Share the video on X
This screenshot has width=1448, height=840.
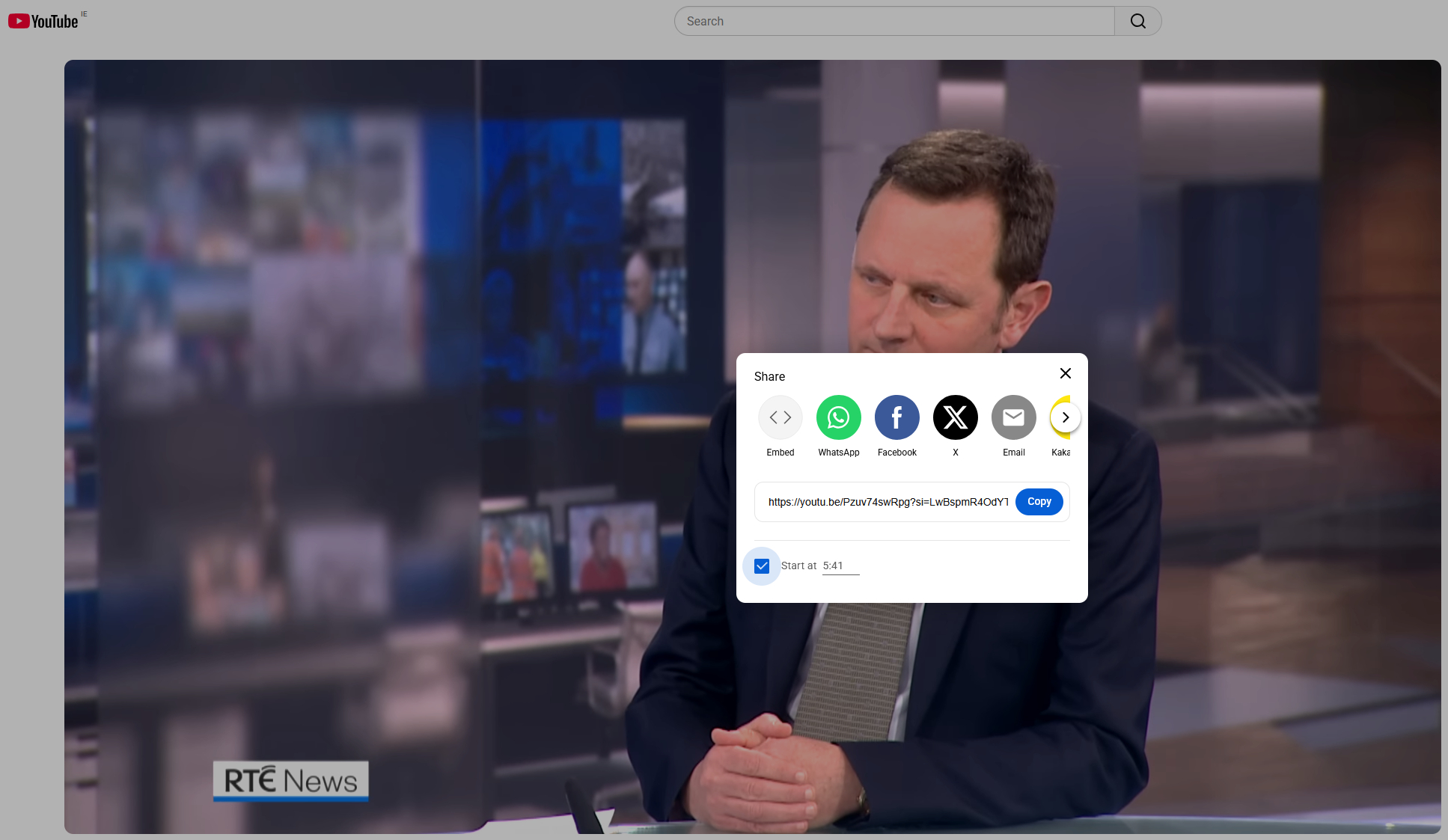pyautogui.click(x=955, y=417)
